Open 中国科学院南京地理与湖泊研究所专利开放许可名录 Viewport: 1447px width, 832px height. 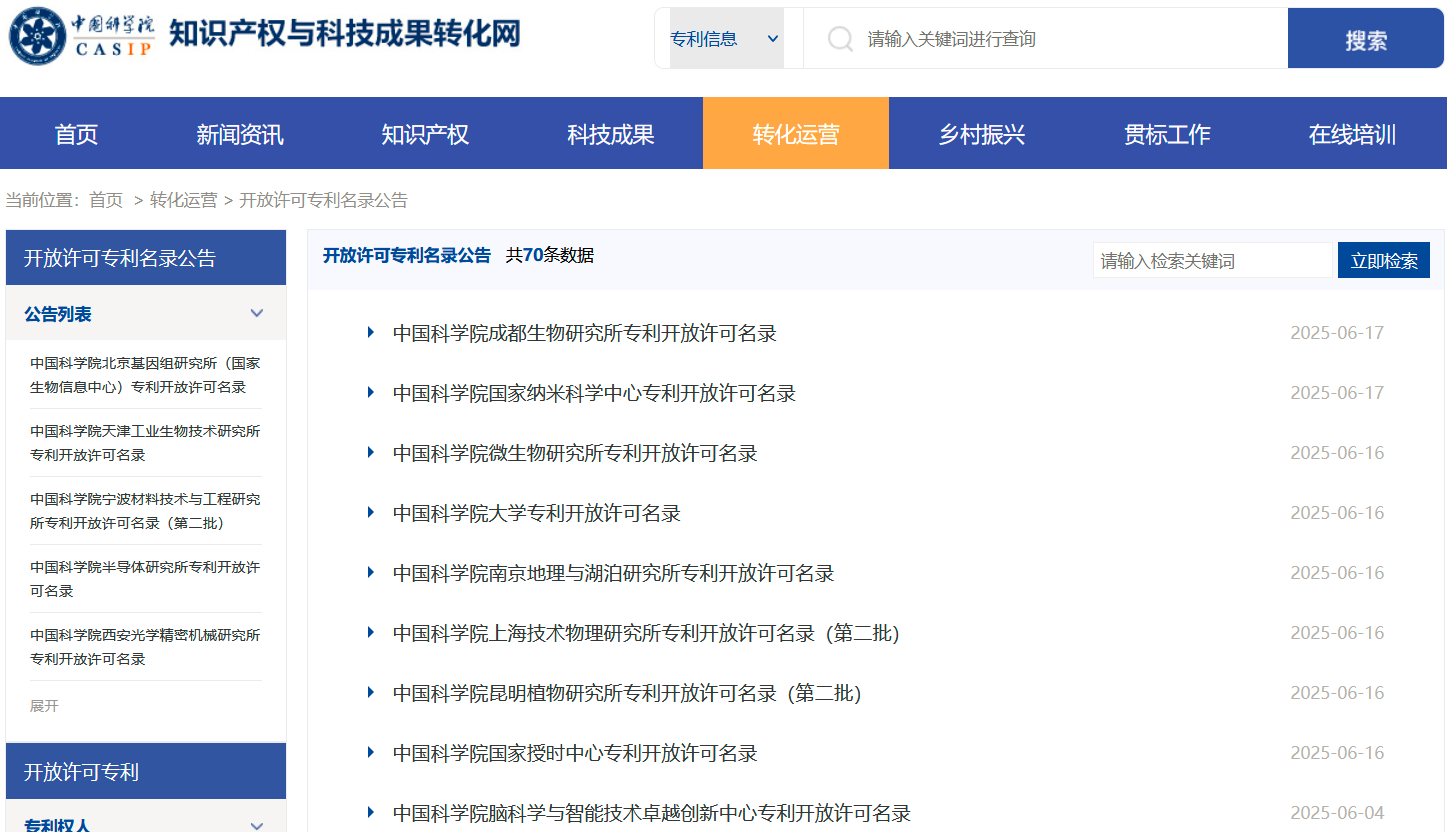point(614,573)
